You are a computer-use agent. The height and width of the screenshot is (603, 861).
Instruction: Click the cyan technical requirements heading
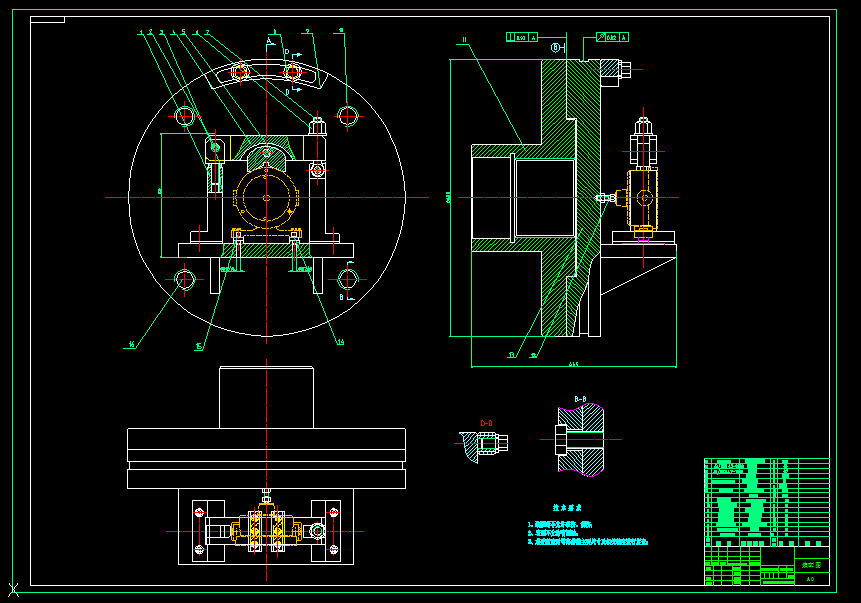pos(567,508)
